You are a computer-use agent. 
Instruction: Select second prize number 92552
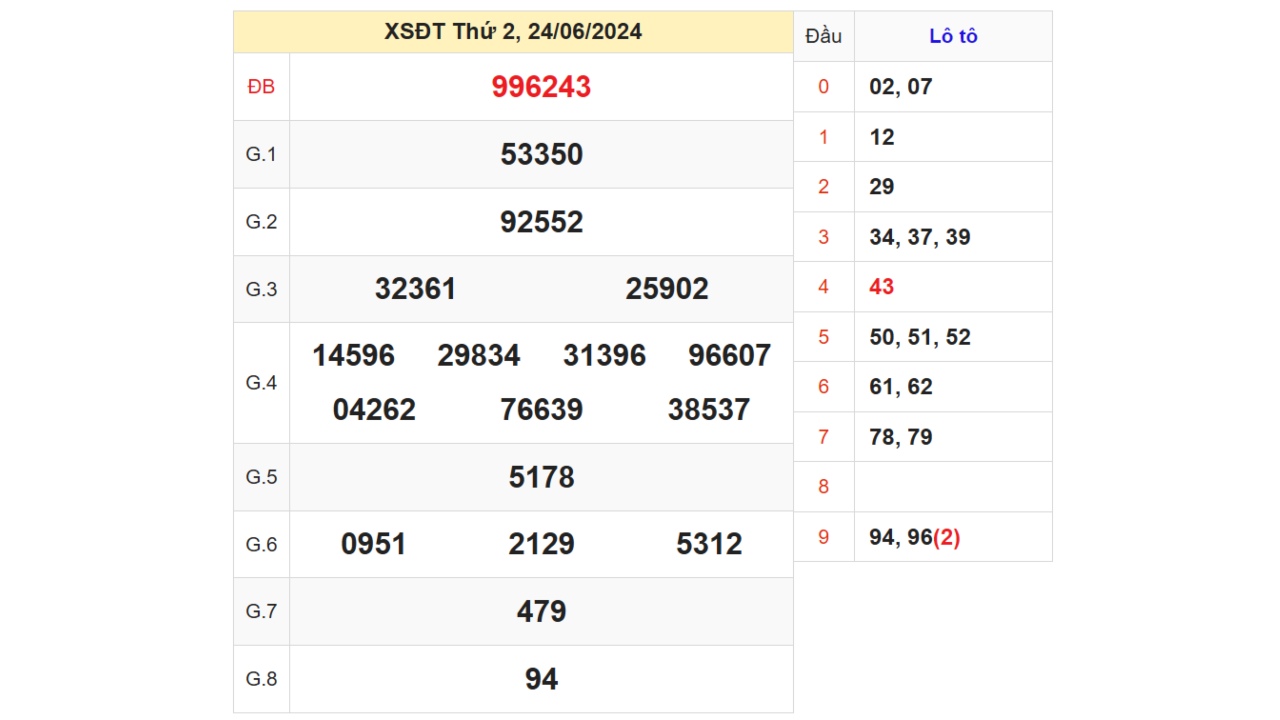click(x=541, y=222)
